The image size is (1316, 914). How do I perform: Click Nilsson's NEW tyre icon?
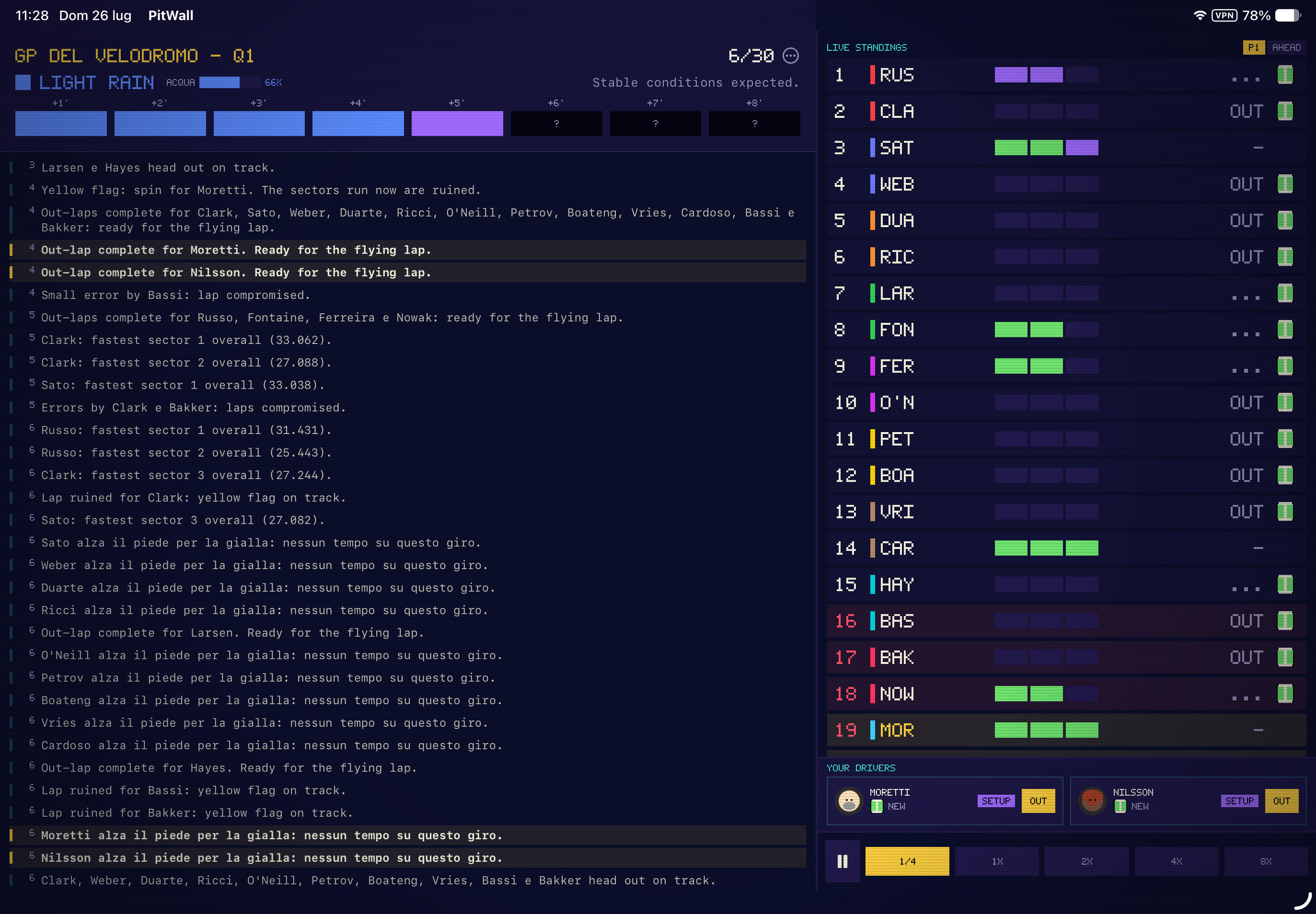pyautogui.click(x=1120, y=806)
